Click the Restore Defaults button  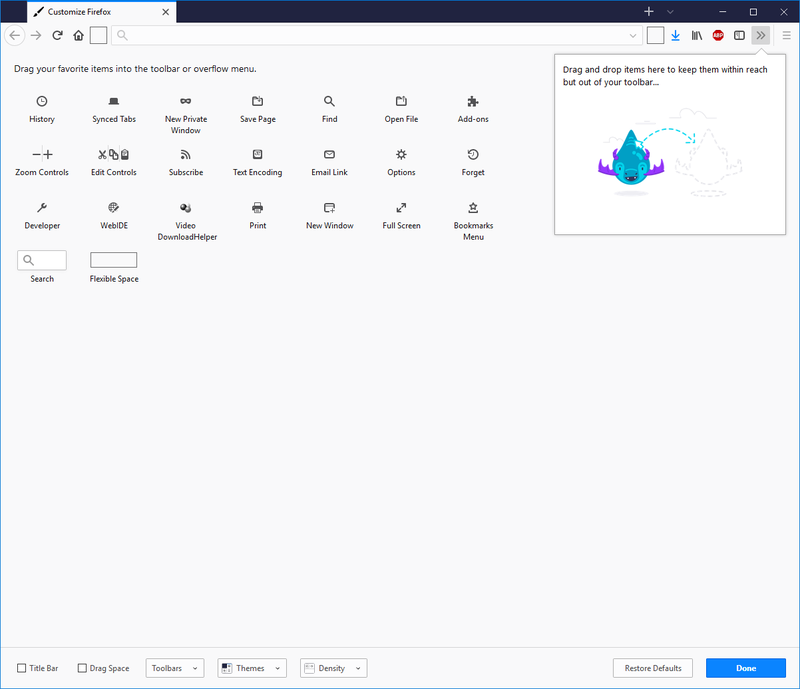pos(653,668)
